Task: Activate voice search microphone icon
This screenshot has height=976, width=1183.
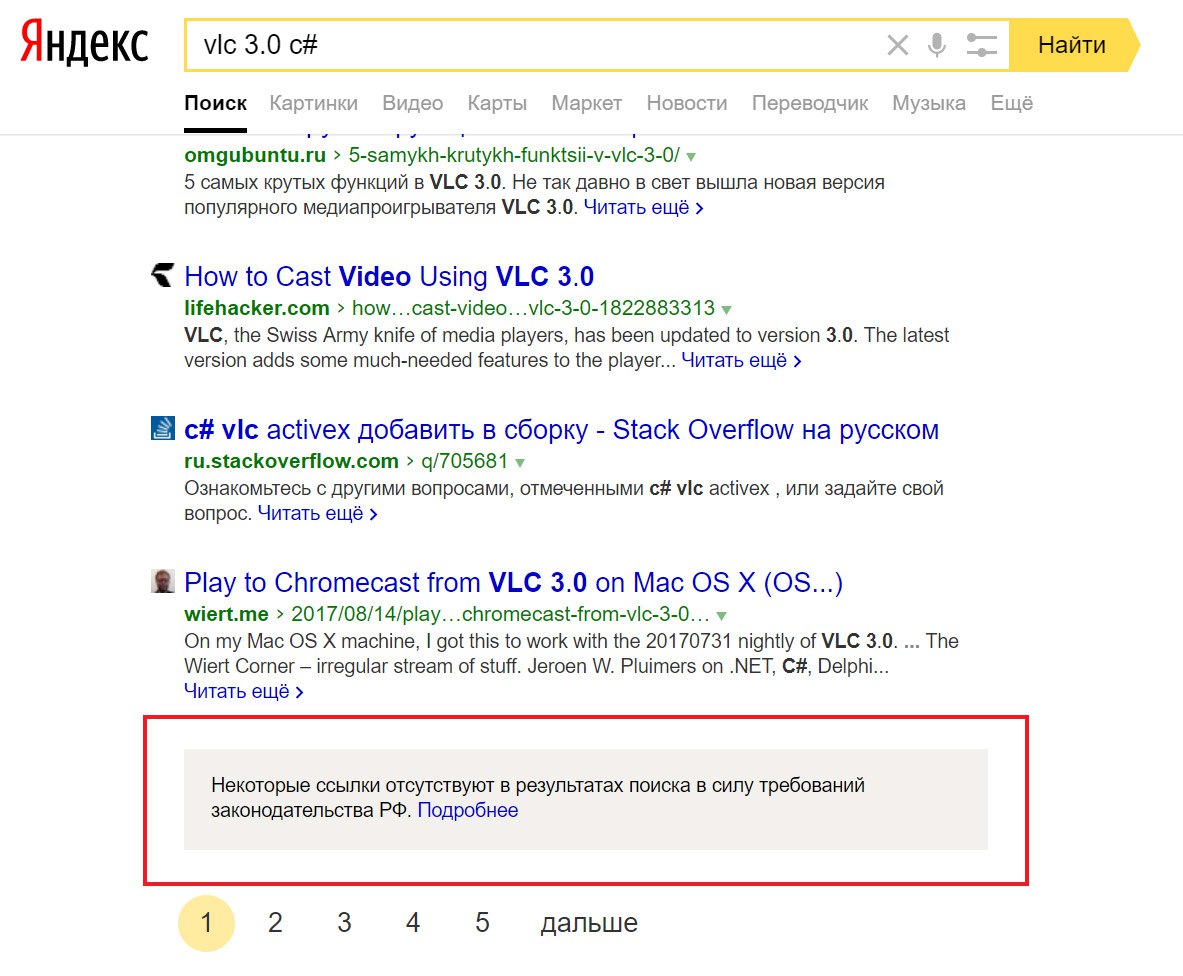Action: coord(937,45)
